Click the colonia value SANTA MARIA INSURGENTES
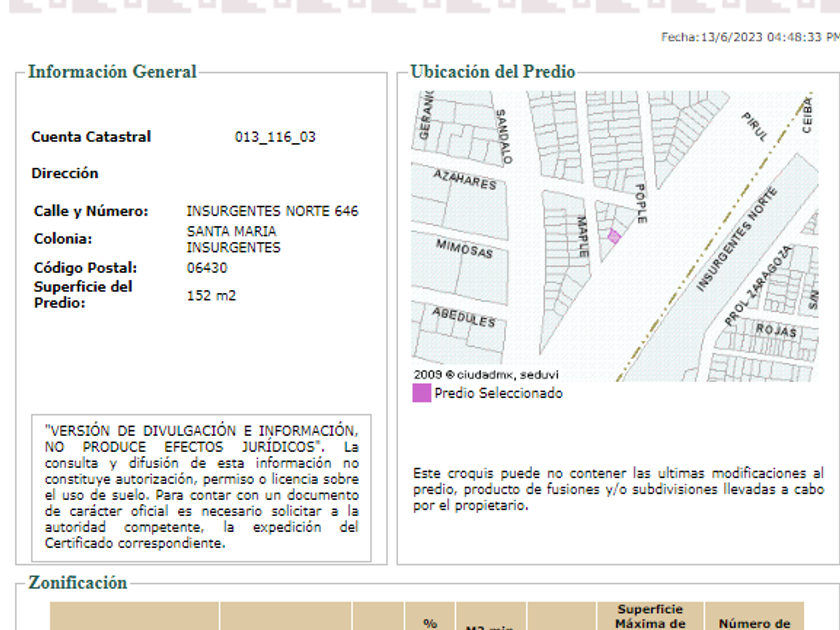Image resolution: width=840 pixels, height=630 pixels. (x=234, y=239)
